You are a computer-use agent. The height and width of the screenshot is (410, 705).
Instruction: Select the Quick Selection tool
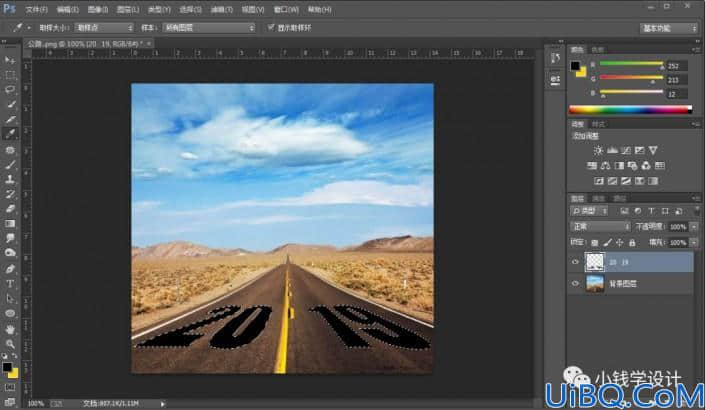click(x=10, y=104)
